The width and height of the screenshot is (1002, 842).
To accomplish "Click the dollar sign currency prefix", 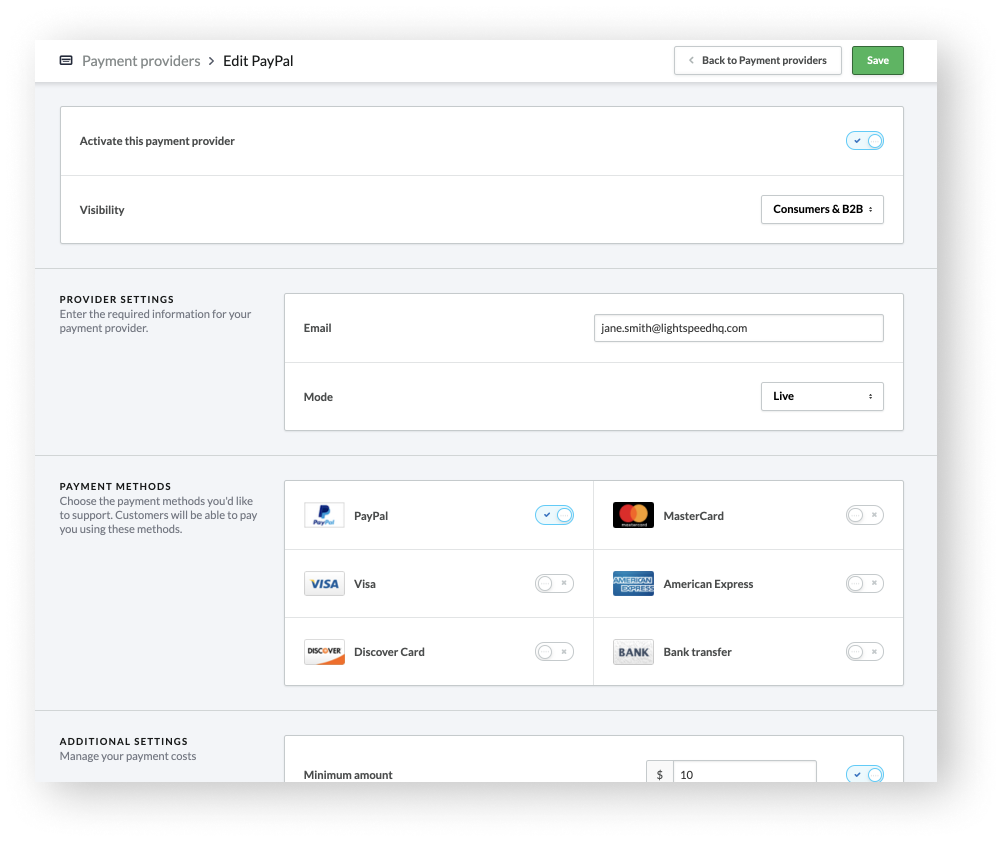I will click(659, 775).
